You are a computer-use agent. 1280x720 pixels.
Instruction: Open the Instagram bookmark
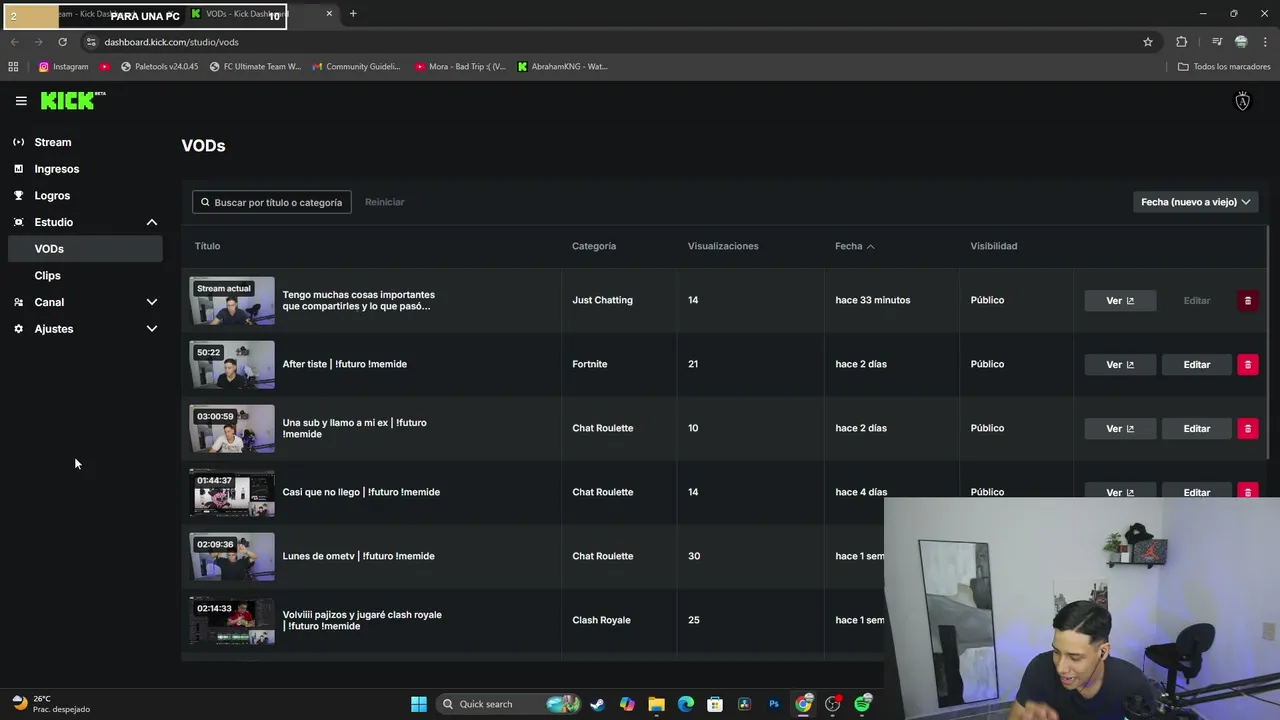tap(63, 67)
